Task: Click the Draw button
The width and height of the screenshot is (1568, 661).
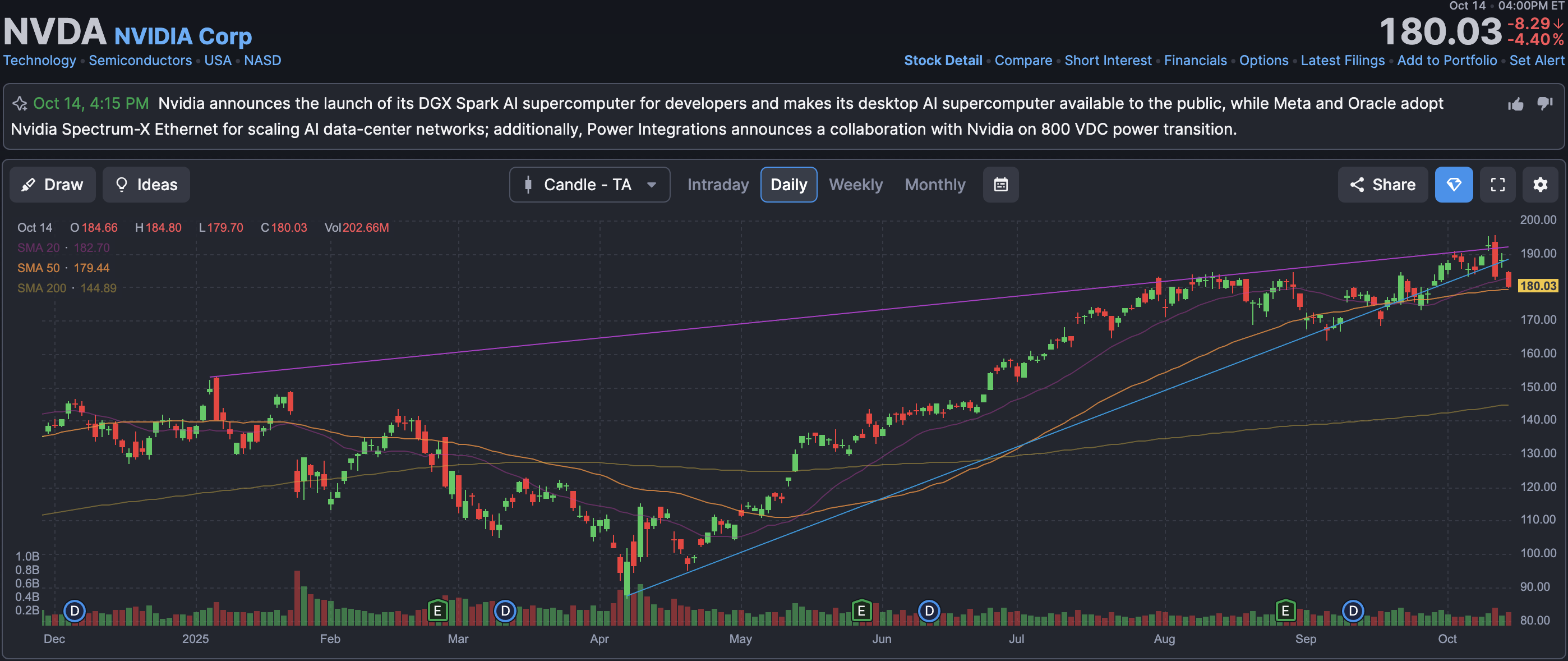Action: [52, 185]
